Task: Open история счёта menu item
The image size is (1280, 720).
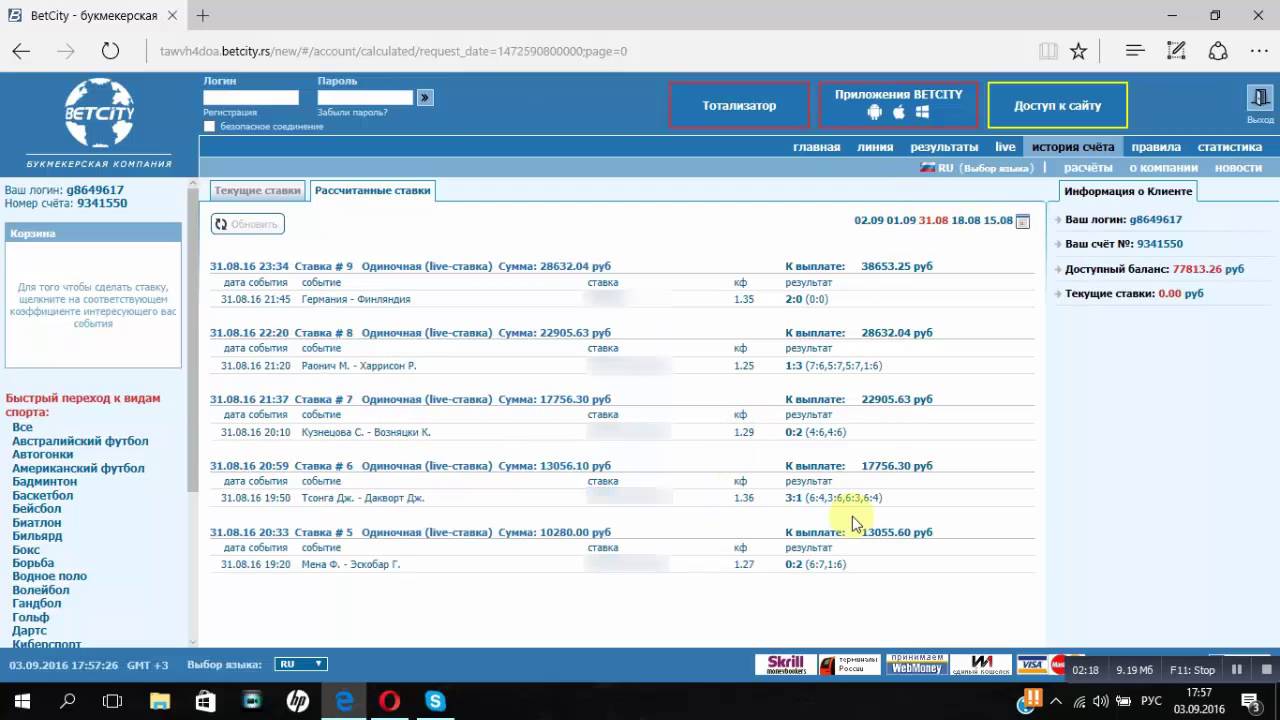Action: point(1073,147)
